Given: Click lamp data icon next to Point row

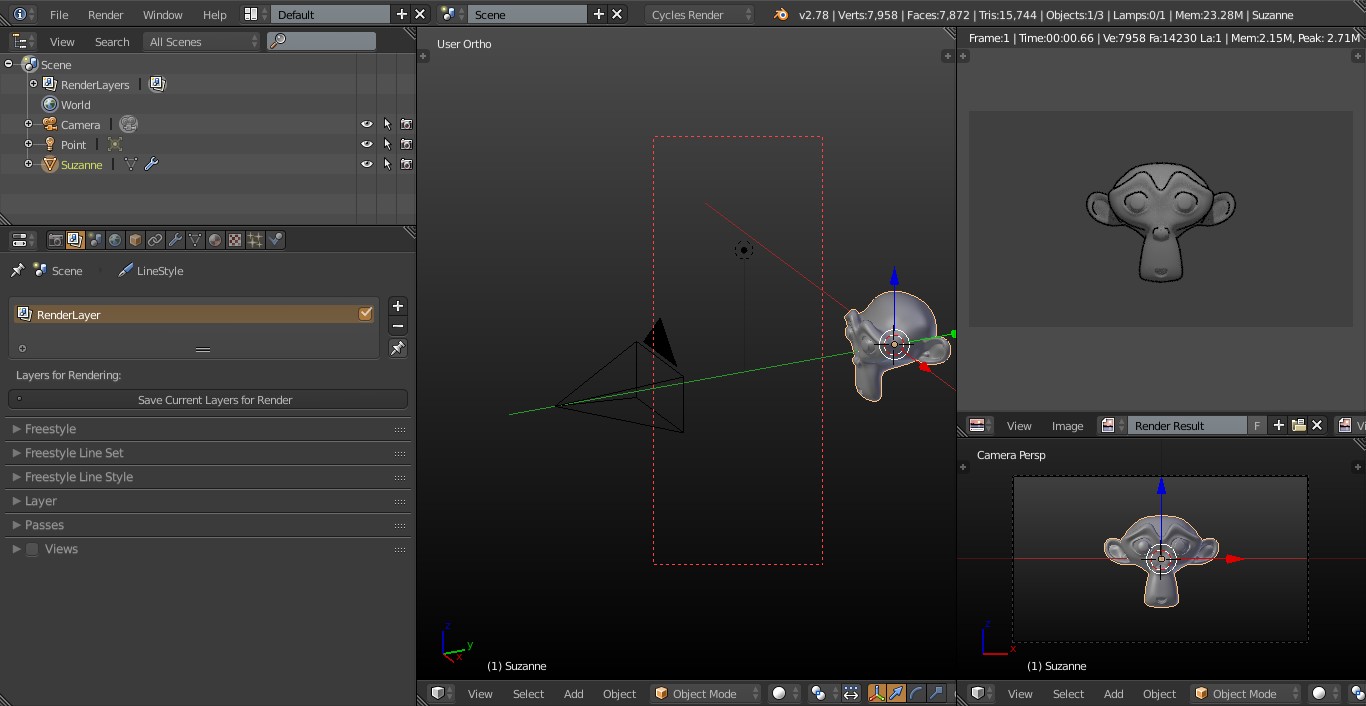Looking at the screenshot, I should 115,144.
